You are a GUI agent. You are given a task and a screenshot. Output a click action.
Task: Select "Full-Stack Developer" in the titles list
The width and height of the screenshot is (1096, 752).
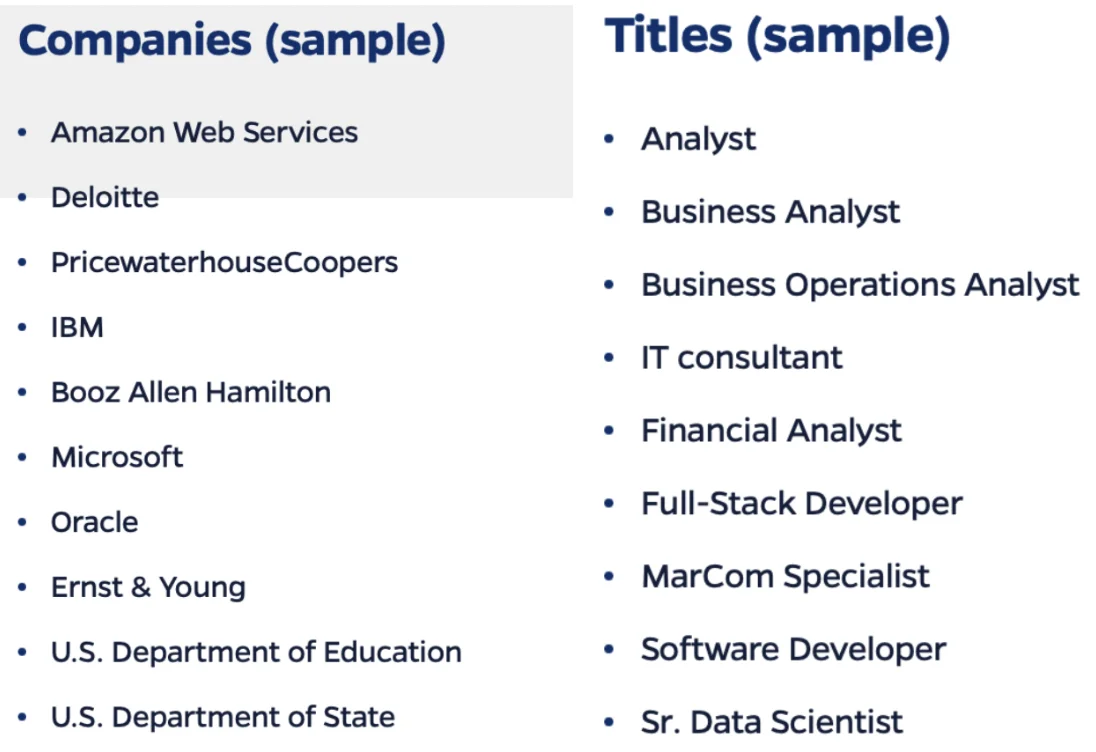tap(801, 504)
